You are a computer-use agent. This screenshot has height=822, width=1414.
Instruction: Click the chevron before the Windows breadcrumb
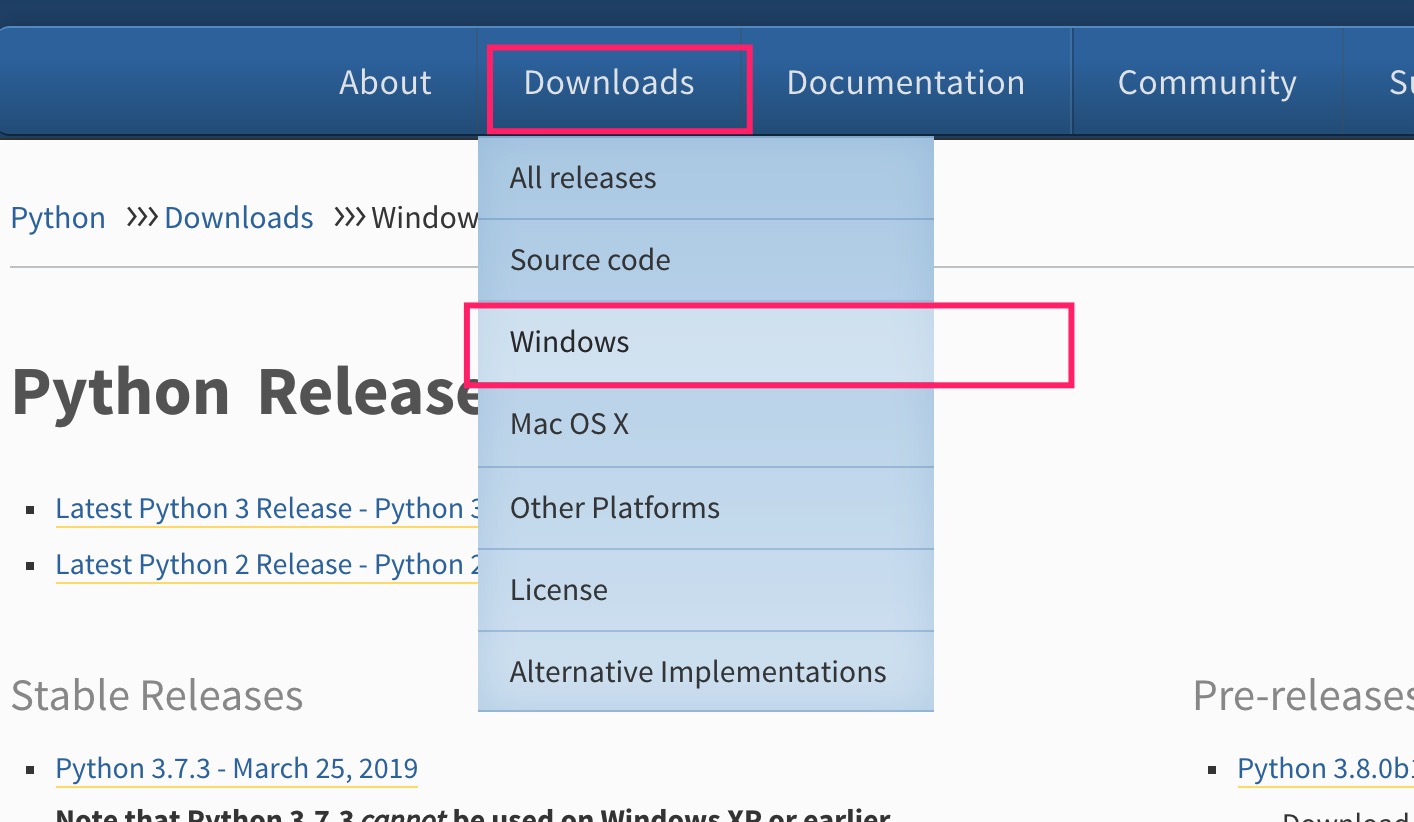point(350,217)
